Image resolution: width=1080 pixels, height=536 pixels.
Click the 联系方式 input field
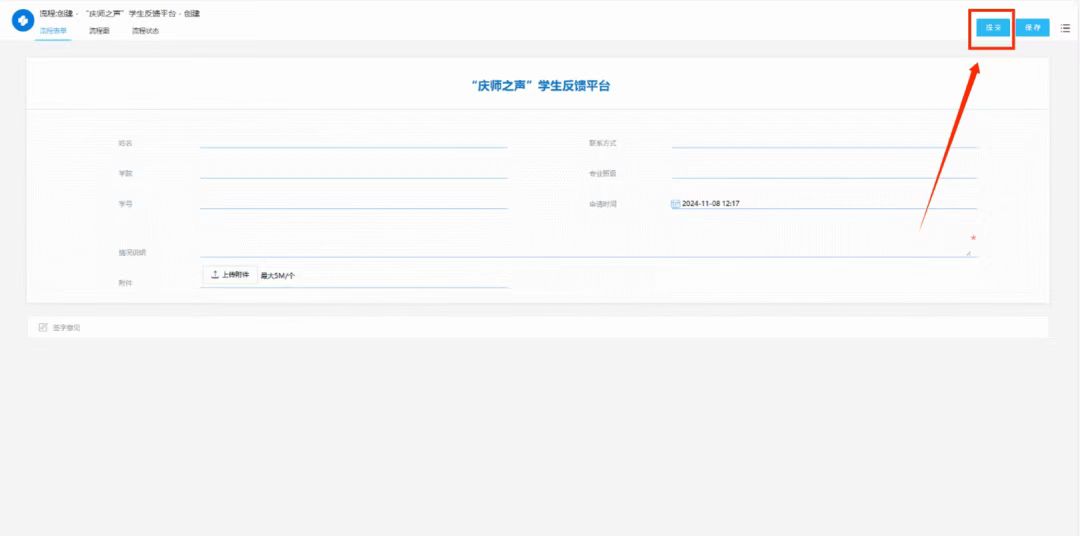[824, 142]
